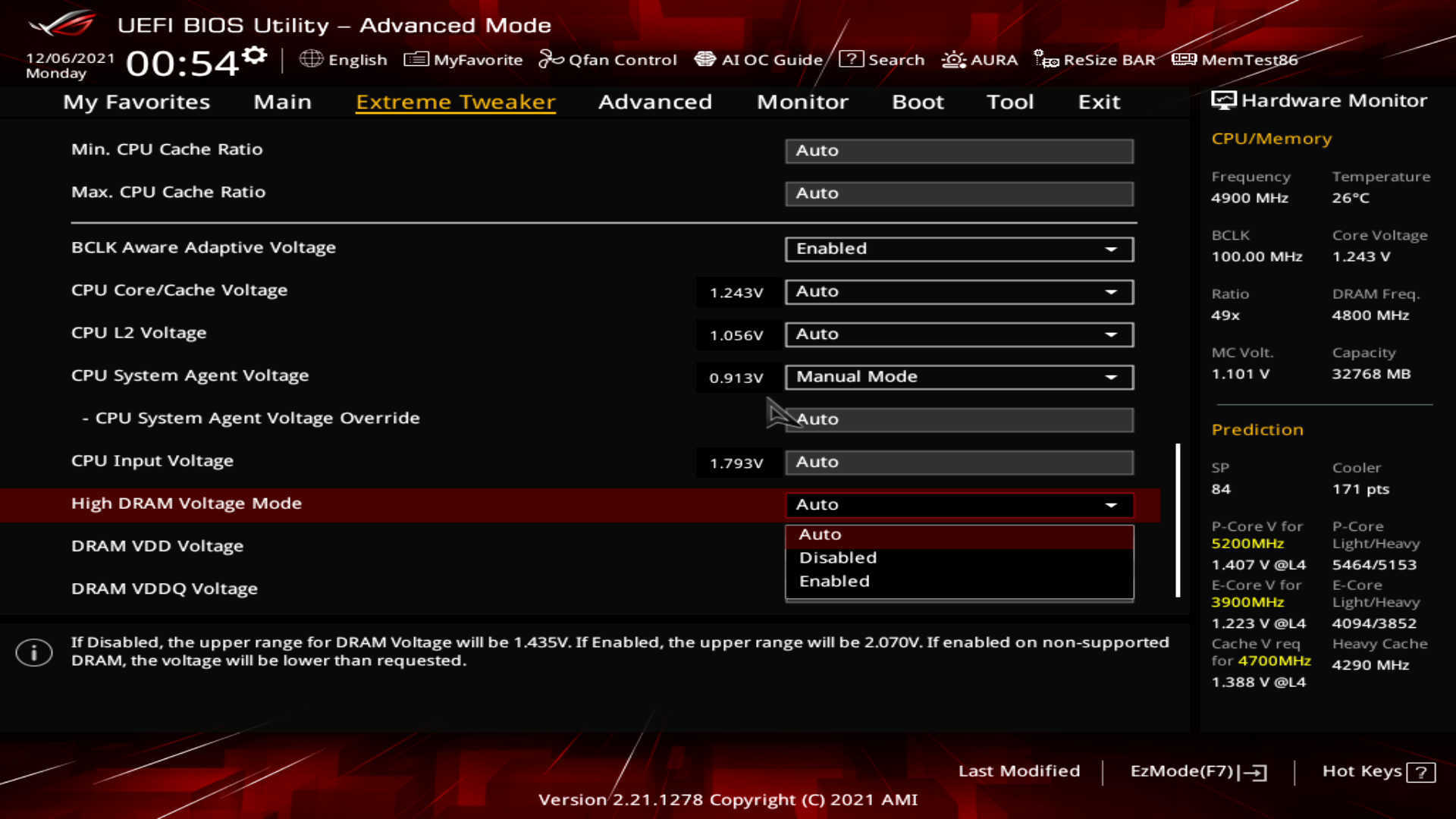Screen dimensions: 1456x819
Task: Click the Search question mark icon
Action: tap(851, 59)
